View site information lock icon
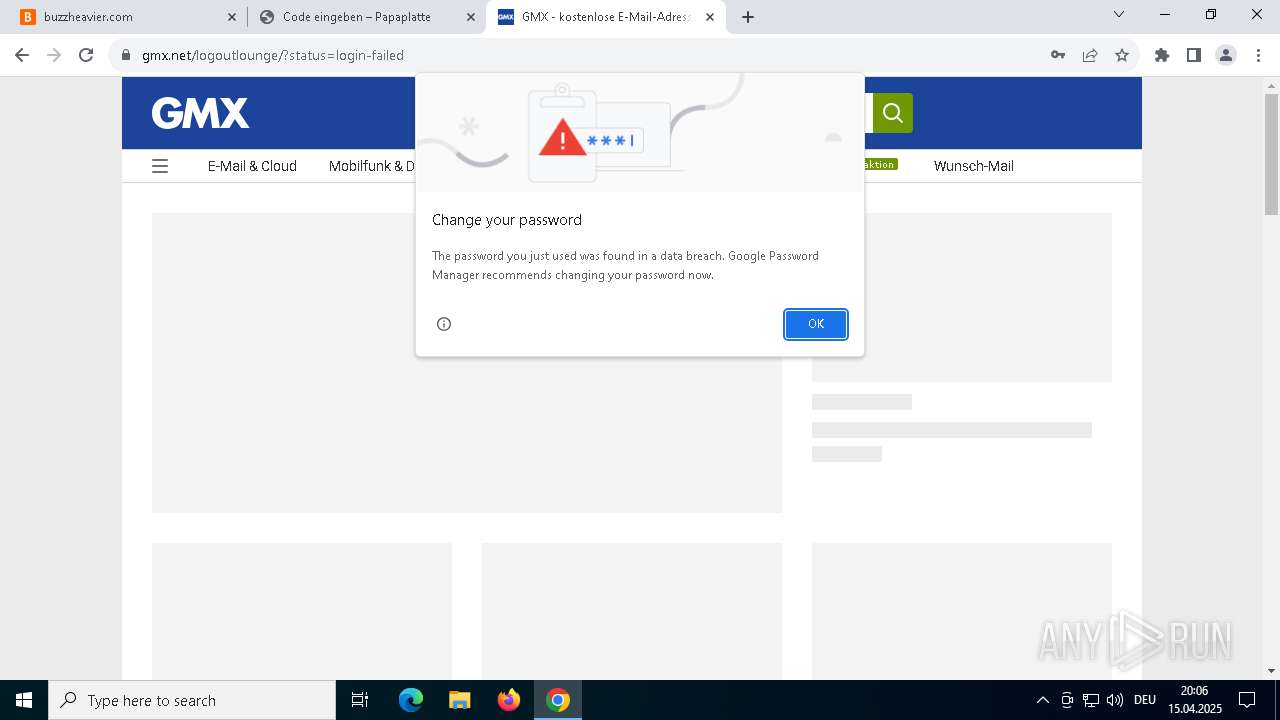Screen dimensions: 1280x720 tap(126, 55)
